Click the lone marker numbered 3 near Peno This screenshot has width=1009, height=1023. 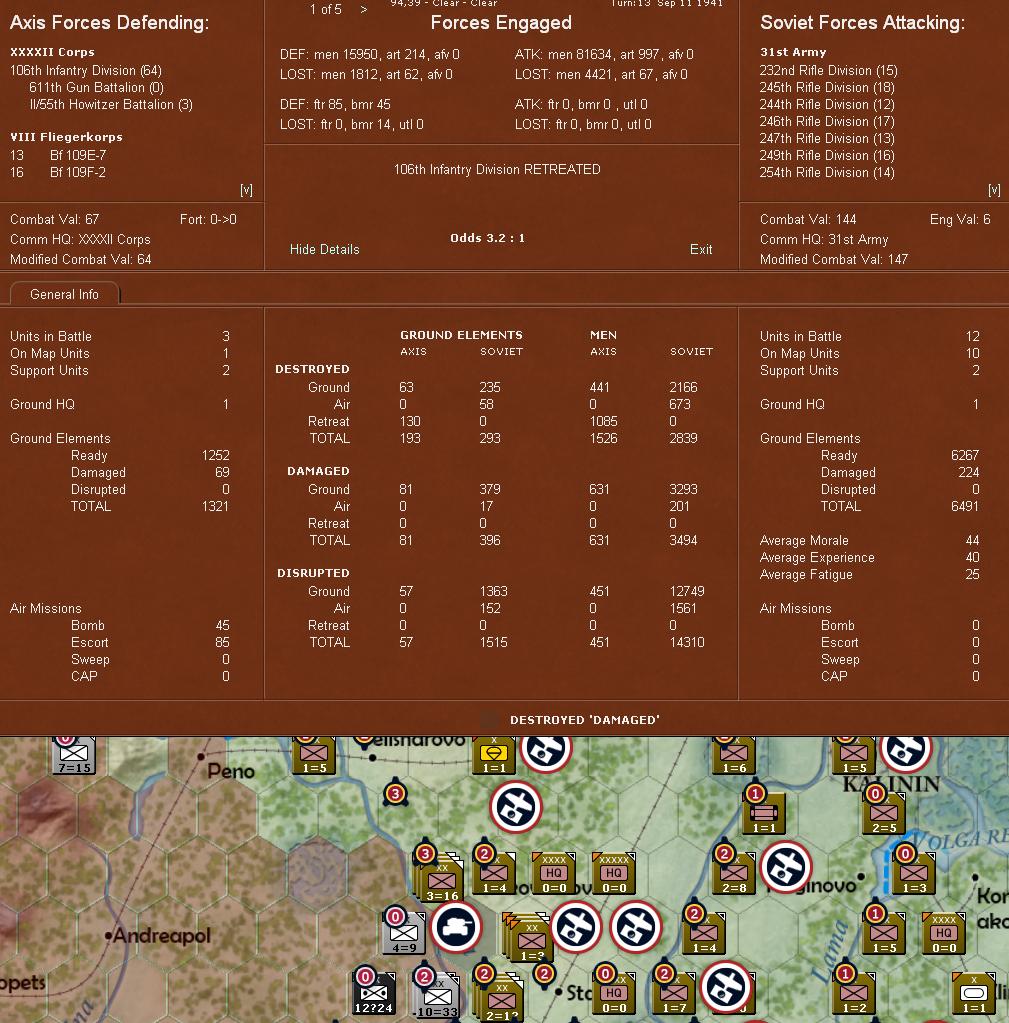[x=395, y=794]
